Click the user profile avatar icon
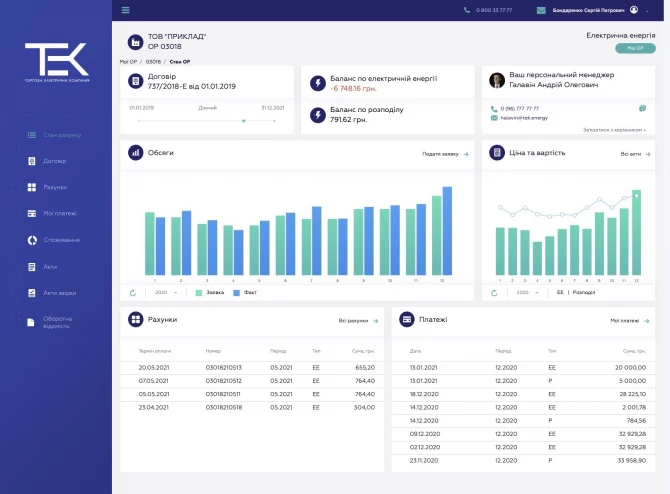670x494 pixels. (x=634, y=10)
